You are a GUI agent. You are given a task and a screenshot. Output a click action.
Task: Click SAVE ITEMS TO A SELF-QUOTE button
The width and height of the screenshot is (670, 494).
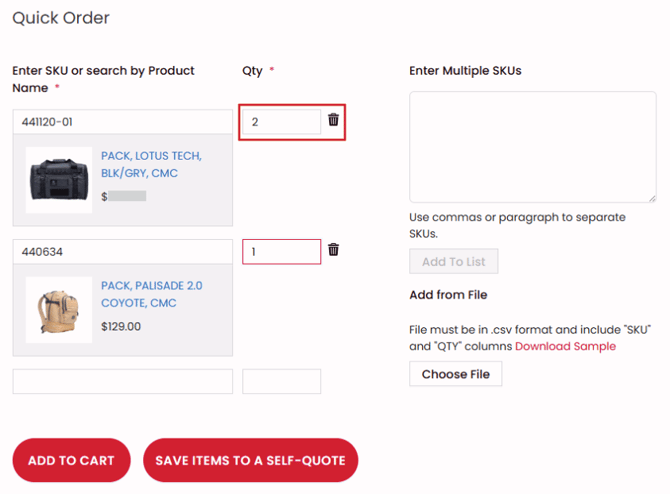pos(250,460)
